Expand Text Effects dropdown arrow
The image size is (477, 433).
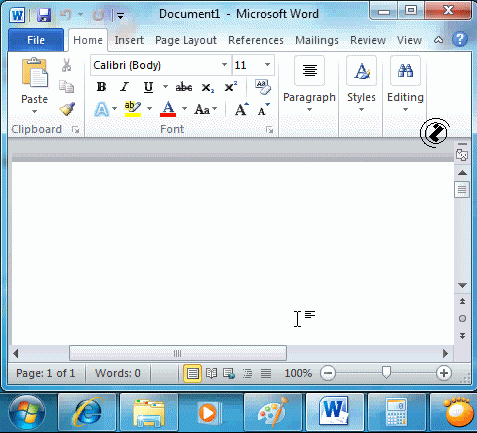click(115, 109)
